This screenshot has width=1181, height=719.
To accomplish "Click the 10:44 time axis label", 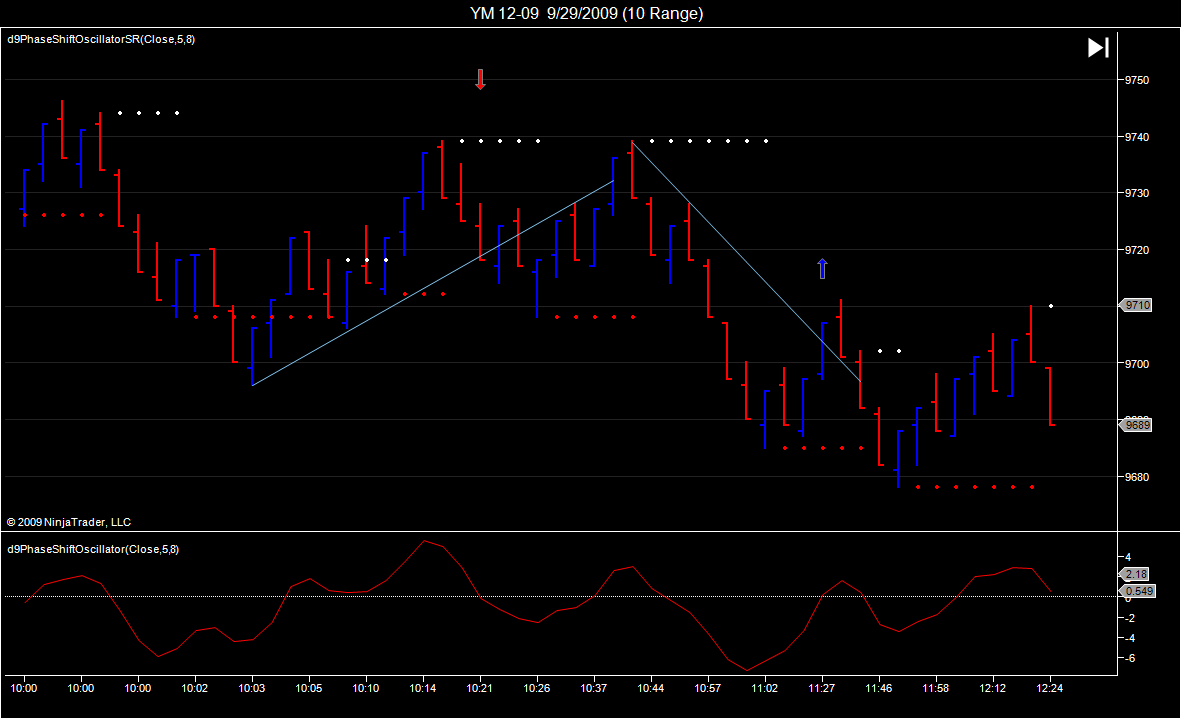I will (651, 688).
